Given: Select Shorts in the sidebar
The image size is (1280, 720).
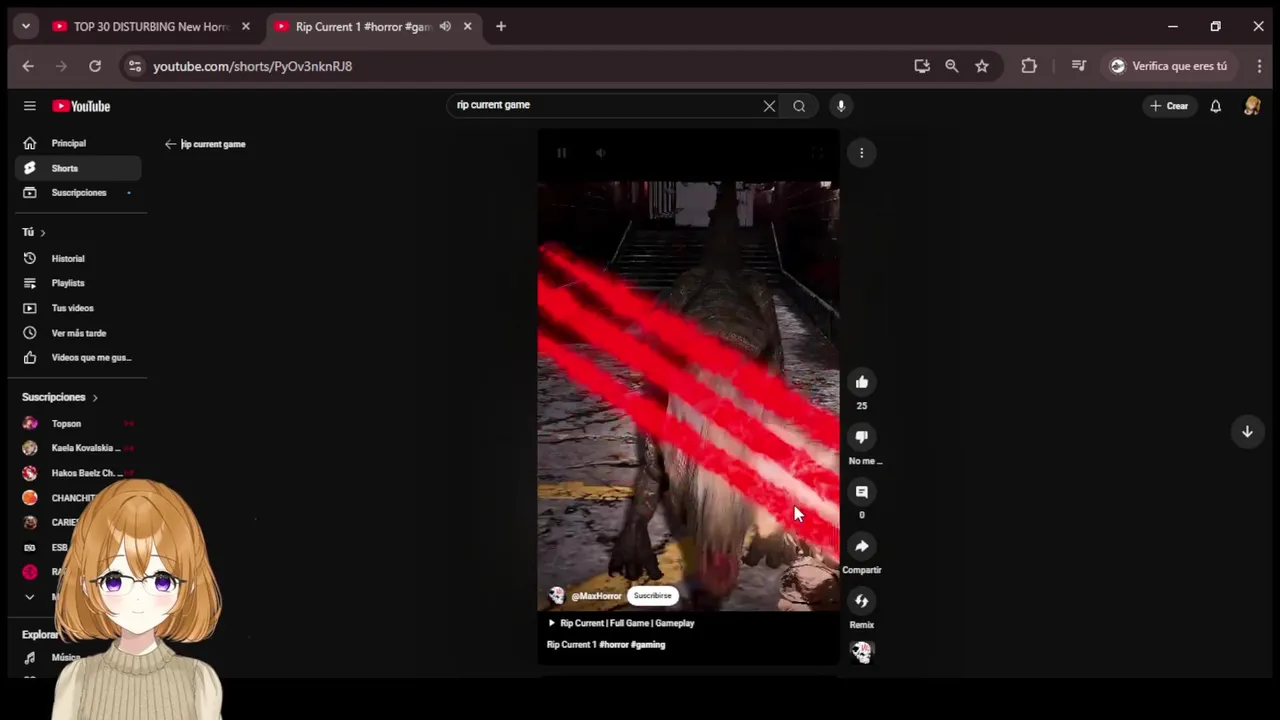Looking at the screenshot, I should pos(78,168).
